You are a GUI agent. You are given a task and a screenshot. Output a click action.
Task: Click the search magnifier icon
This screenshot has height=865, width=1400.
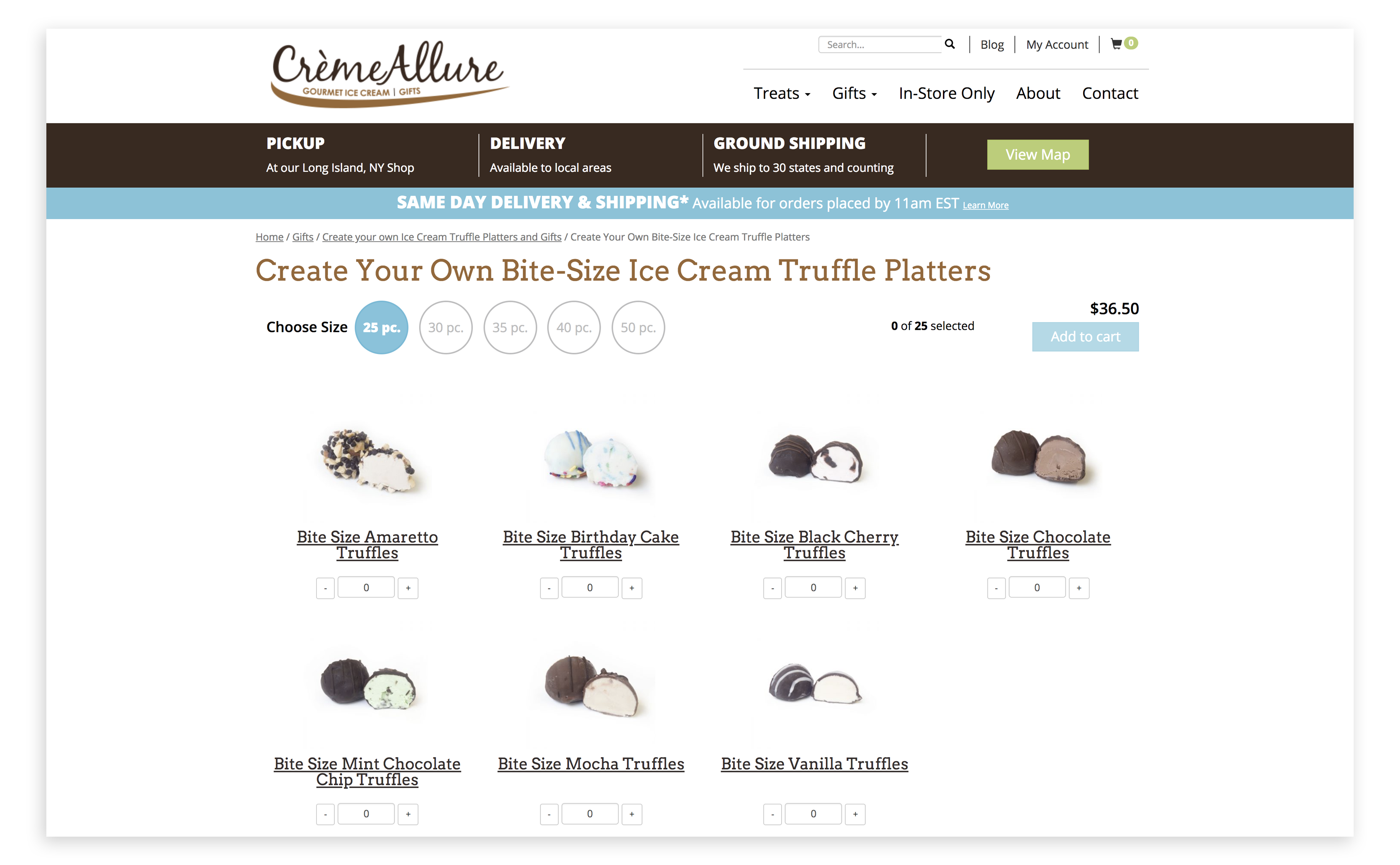[x=949, y=44]
